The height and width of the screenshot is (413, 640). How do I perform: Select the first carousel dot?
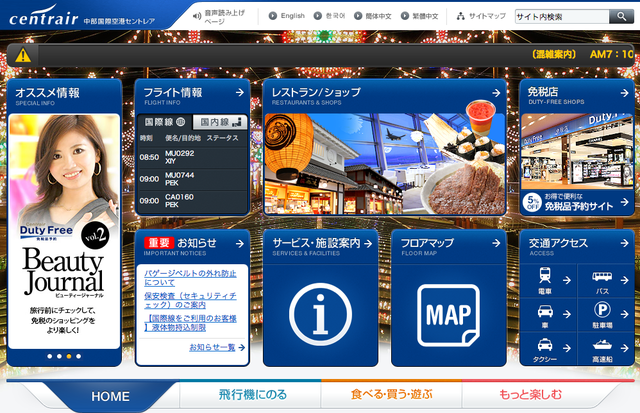49,356
